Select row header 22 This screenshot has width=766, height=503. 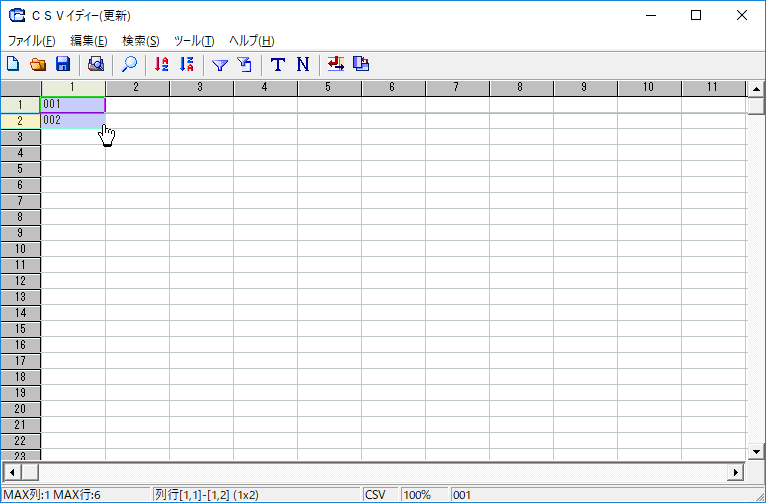(x=20, y=440)
